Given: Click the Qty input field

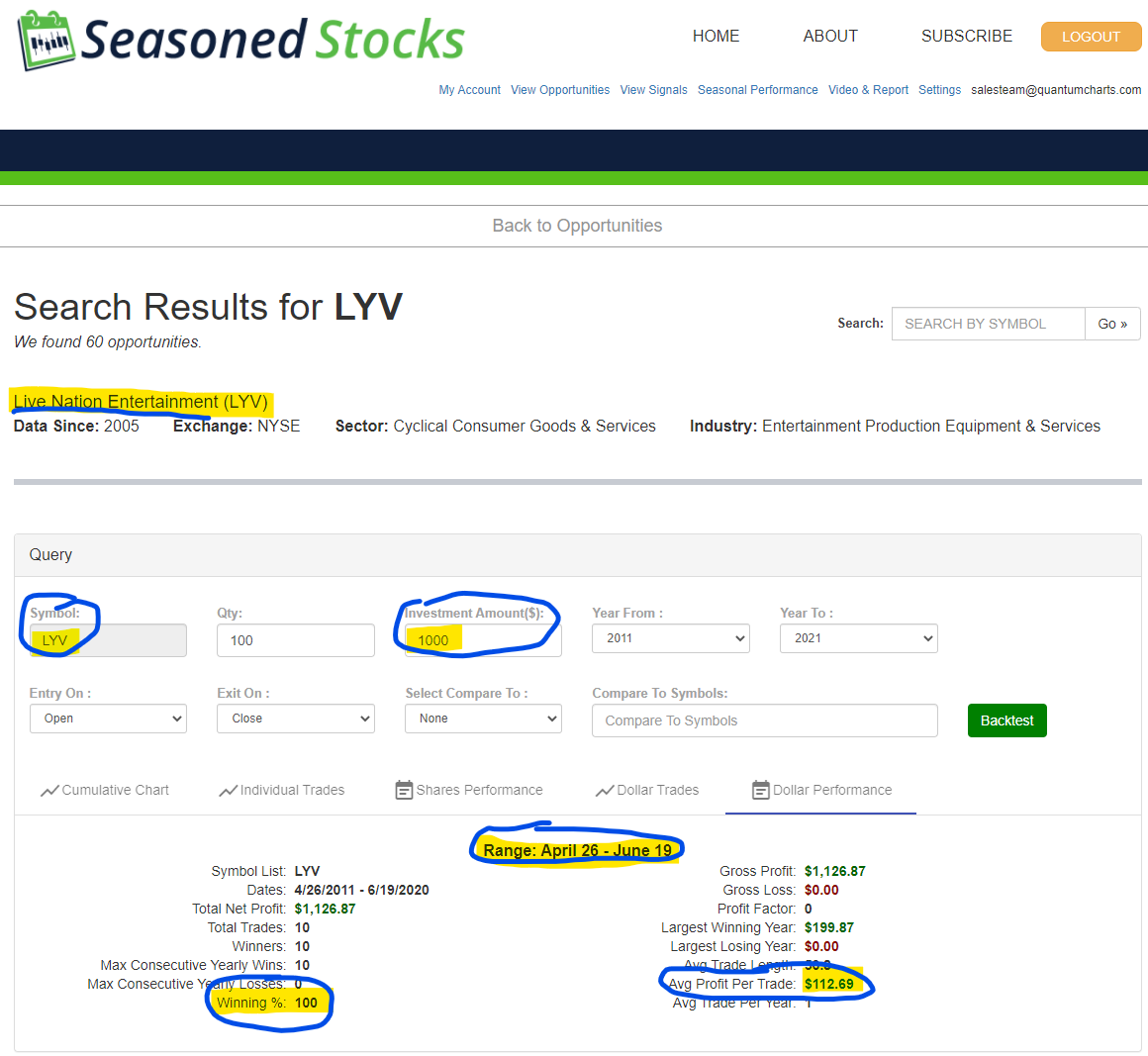Looking at the screenshot, I should point(296,640).
